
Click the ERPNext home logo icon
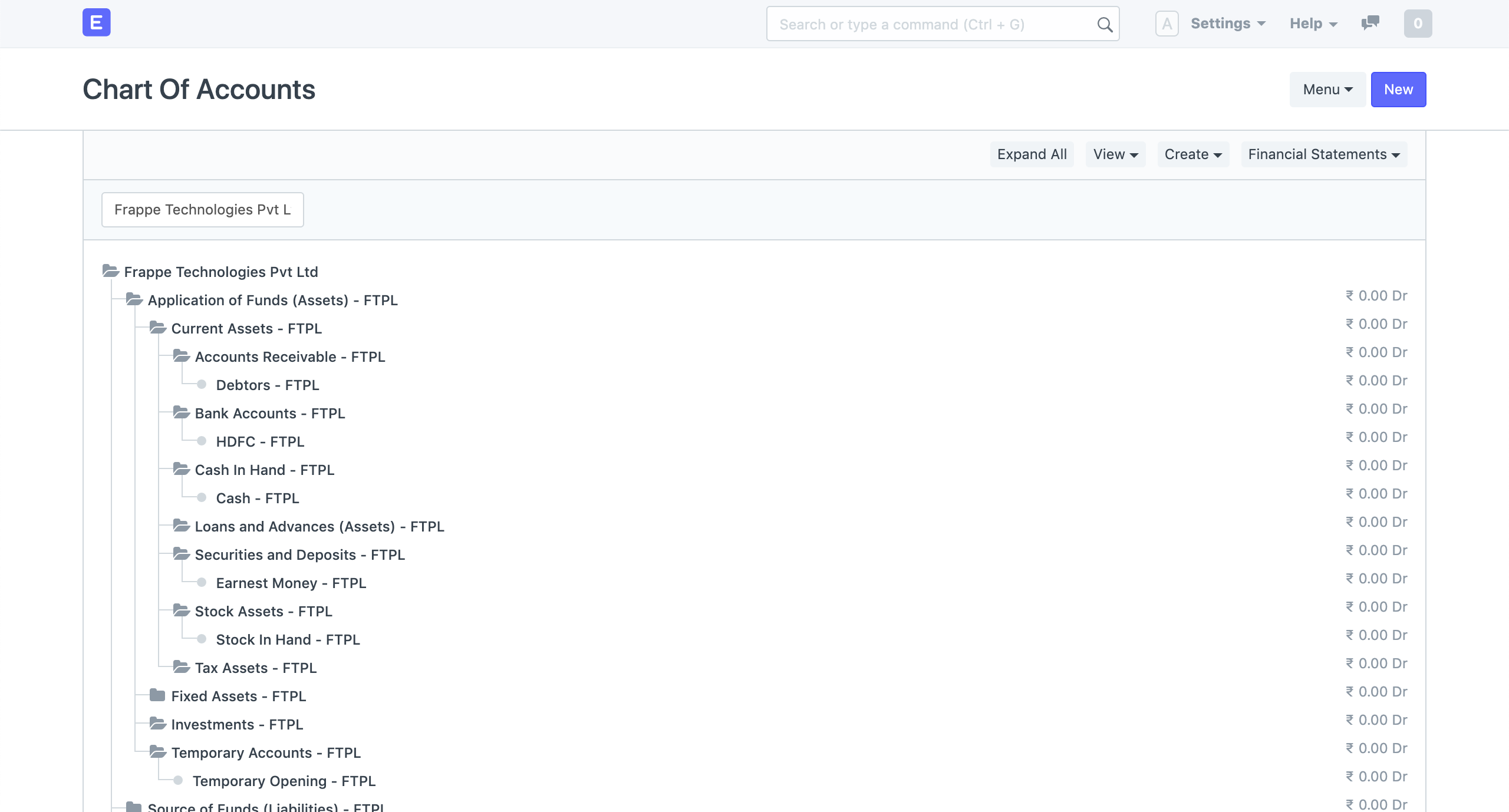96,23
